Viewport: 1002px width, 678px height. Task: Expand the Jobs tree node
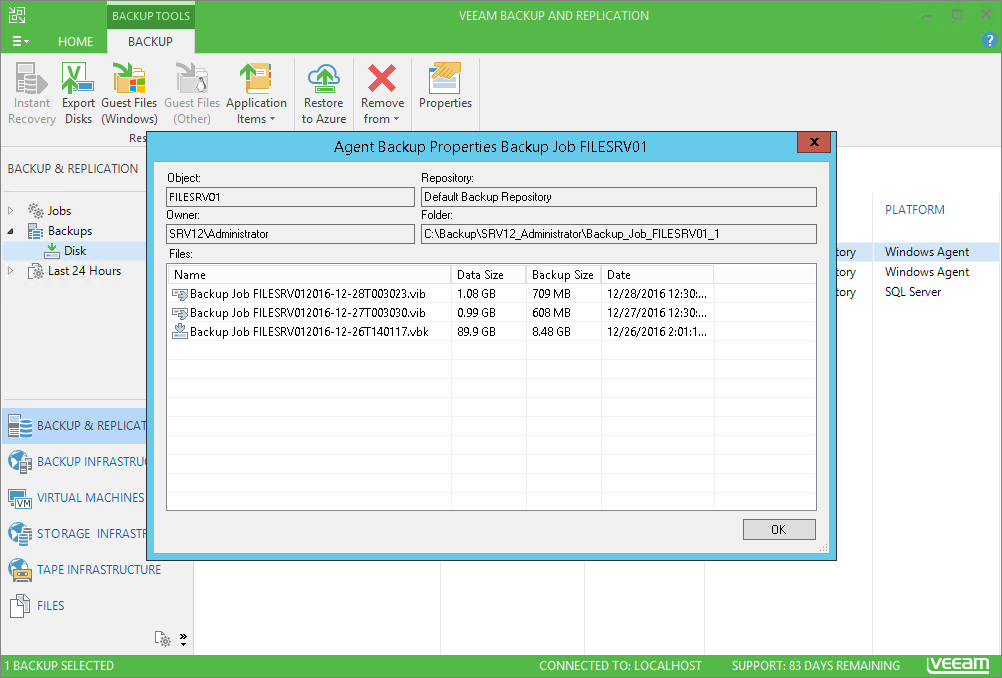11,210
